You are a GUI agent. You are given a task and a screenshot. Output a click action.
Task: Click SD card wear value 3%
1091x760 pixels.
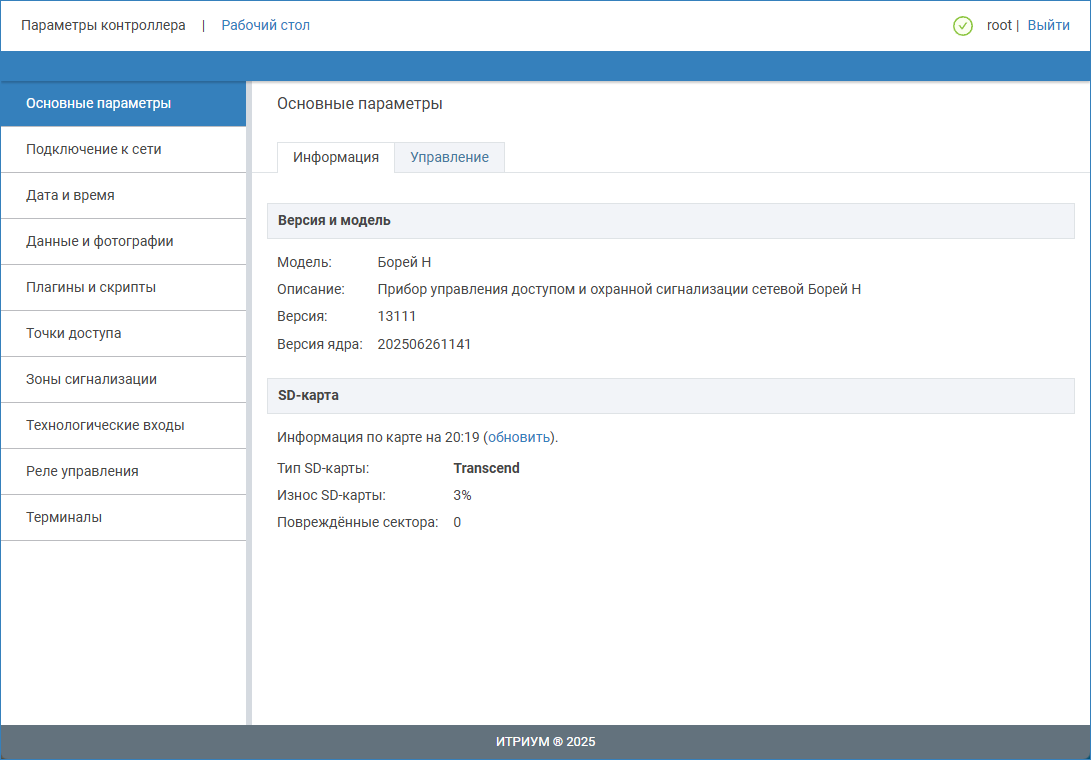click(x=462, y=496)
